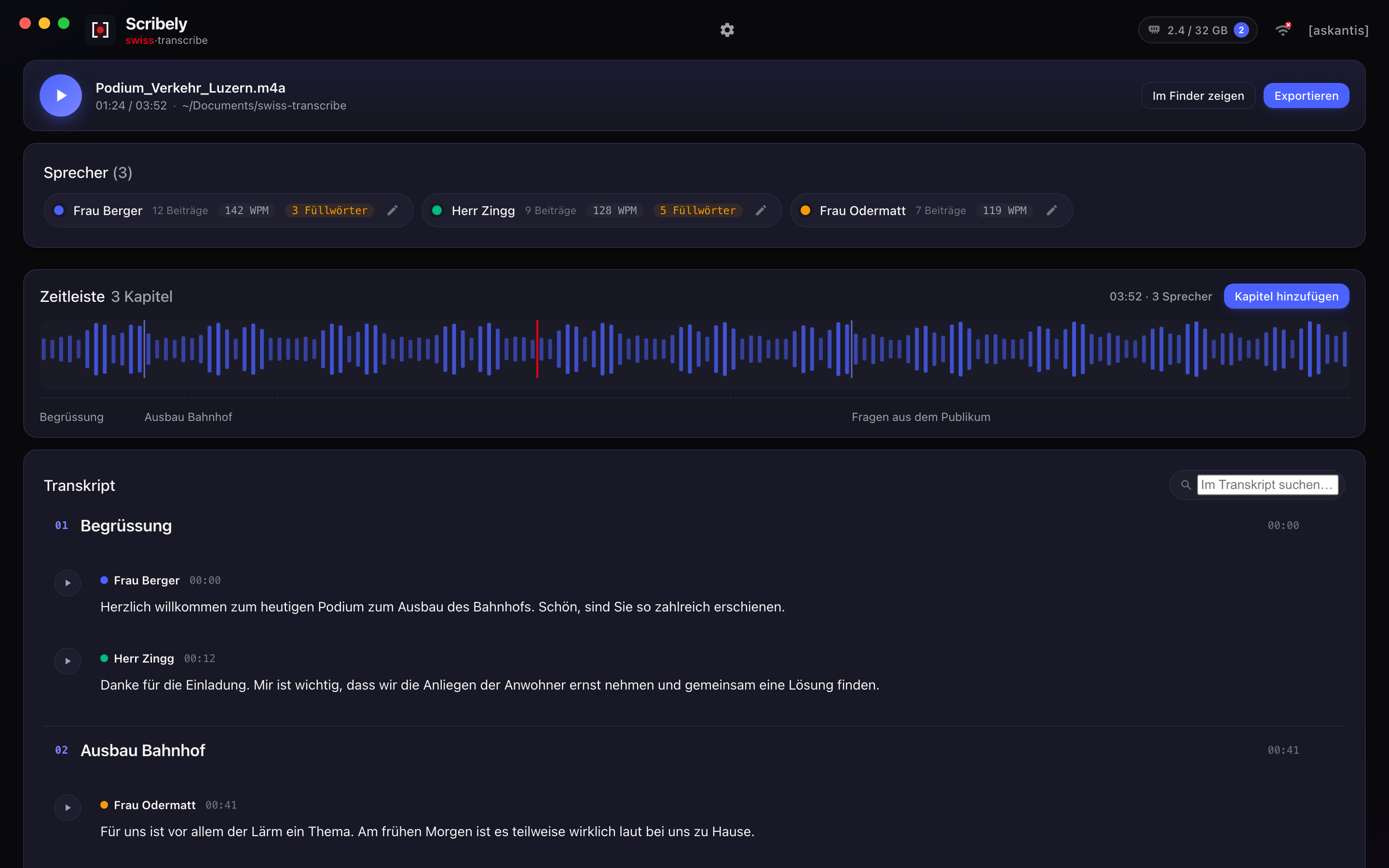This screenshot has width=1389, height=868.
Task: Click the 3 Füllwörter badge for Frau Berger
Action: pos(329,211)
